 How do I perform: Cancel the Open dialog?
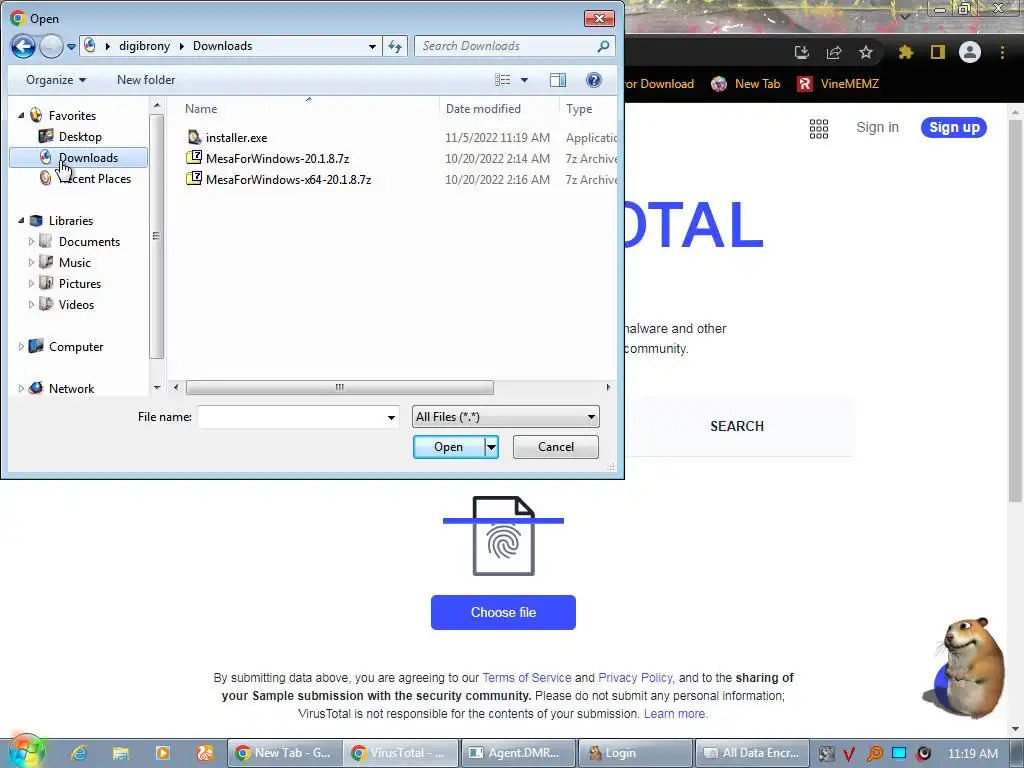coord(556,447)
